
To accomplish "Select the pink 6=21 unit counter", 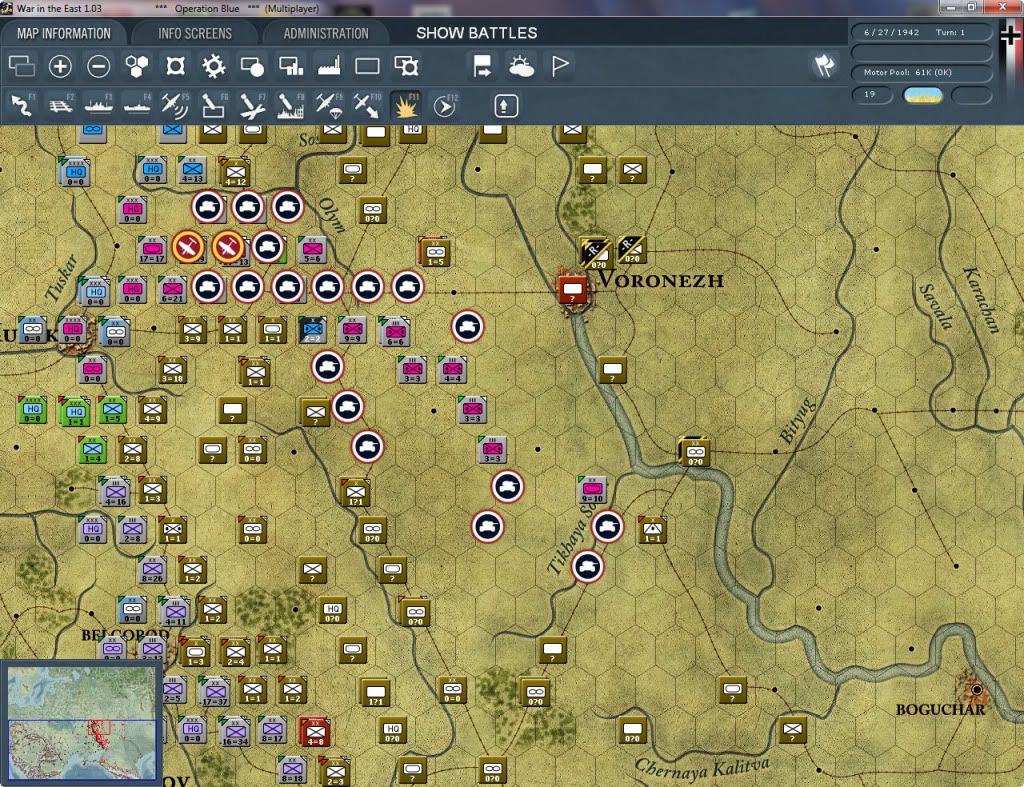I will (x=172, y=290).
